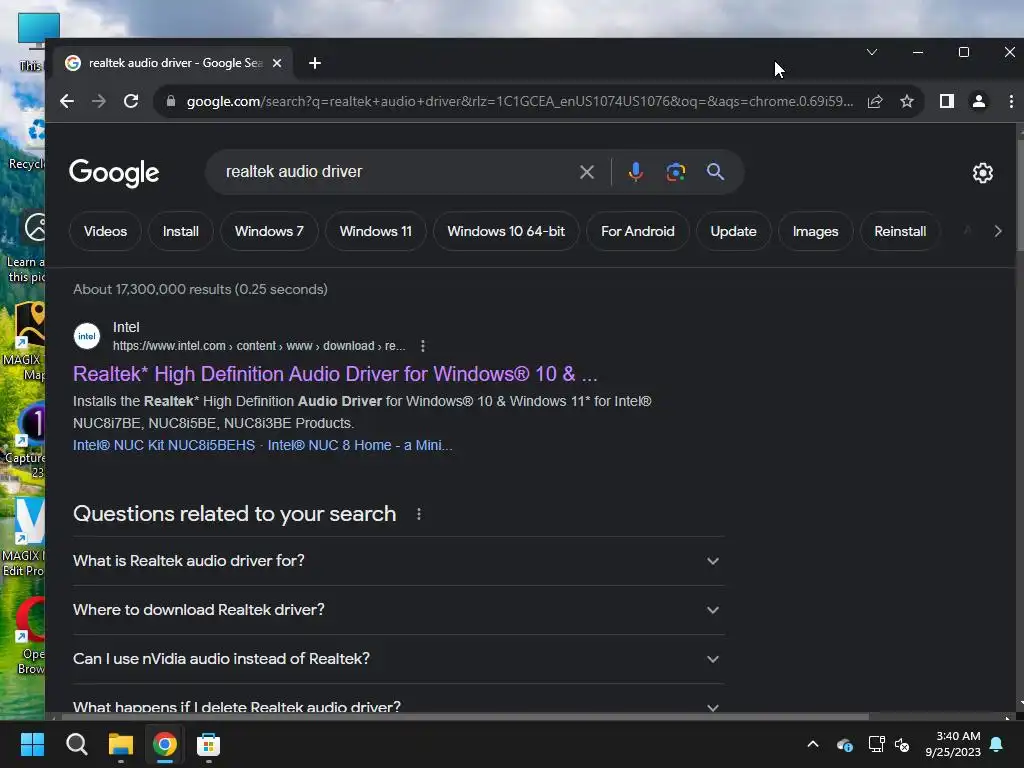The width and height of the screenshot is (1024, 768).
Task: Select the Update filter chip
Action: [733, 231]
